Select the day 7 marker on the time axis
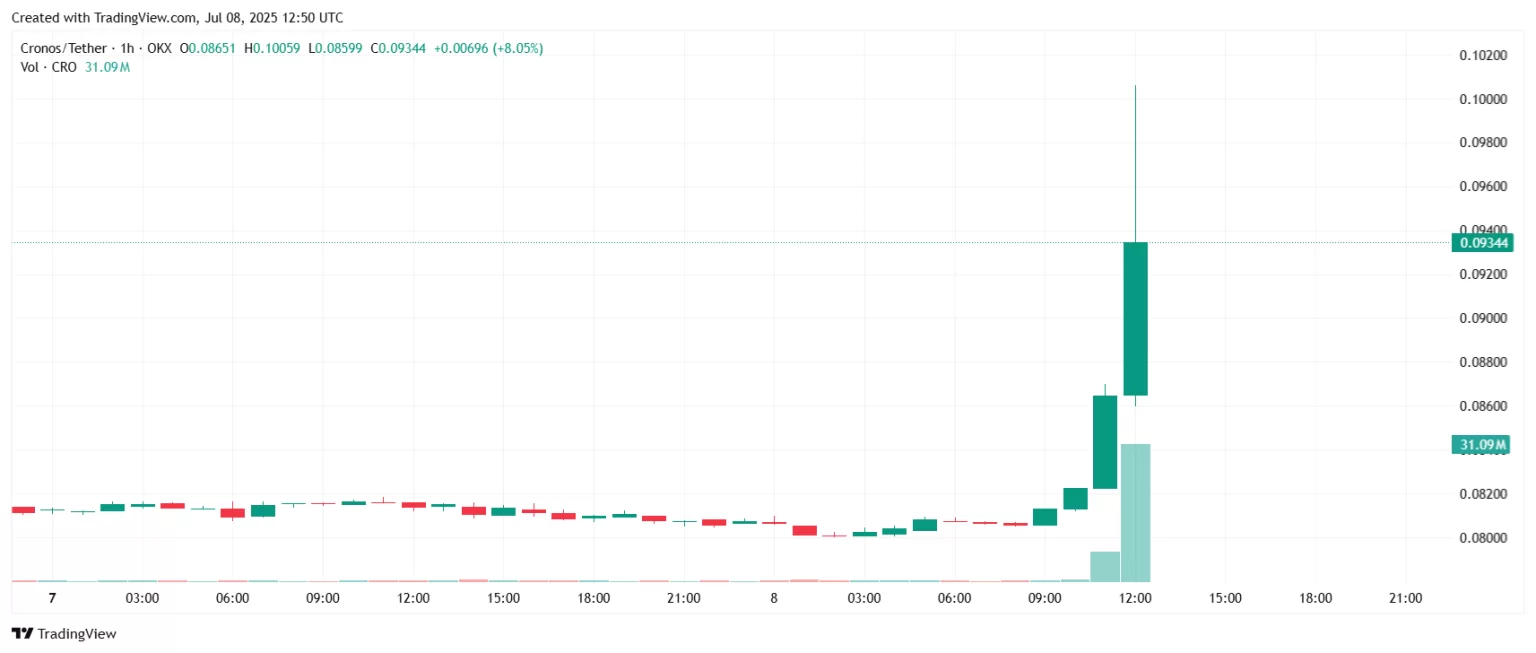Image resolution: width=1536 pixels, height=653 pixels. (52, 598)
